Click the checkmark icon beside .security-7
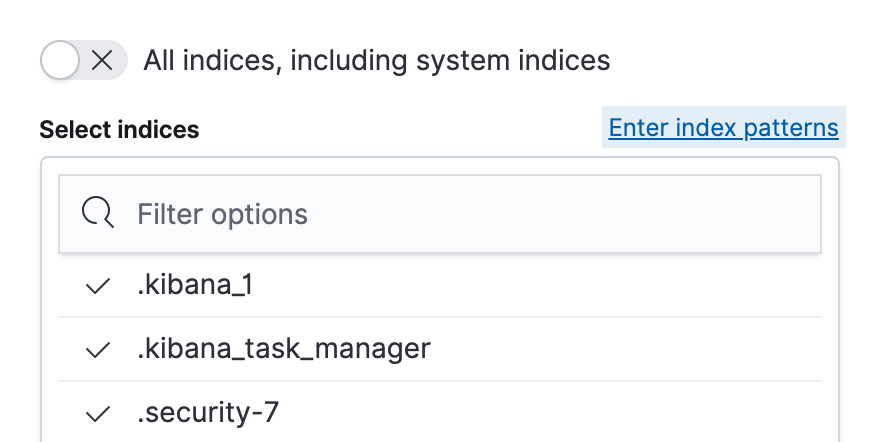 [x=98, y=412]
